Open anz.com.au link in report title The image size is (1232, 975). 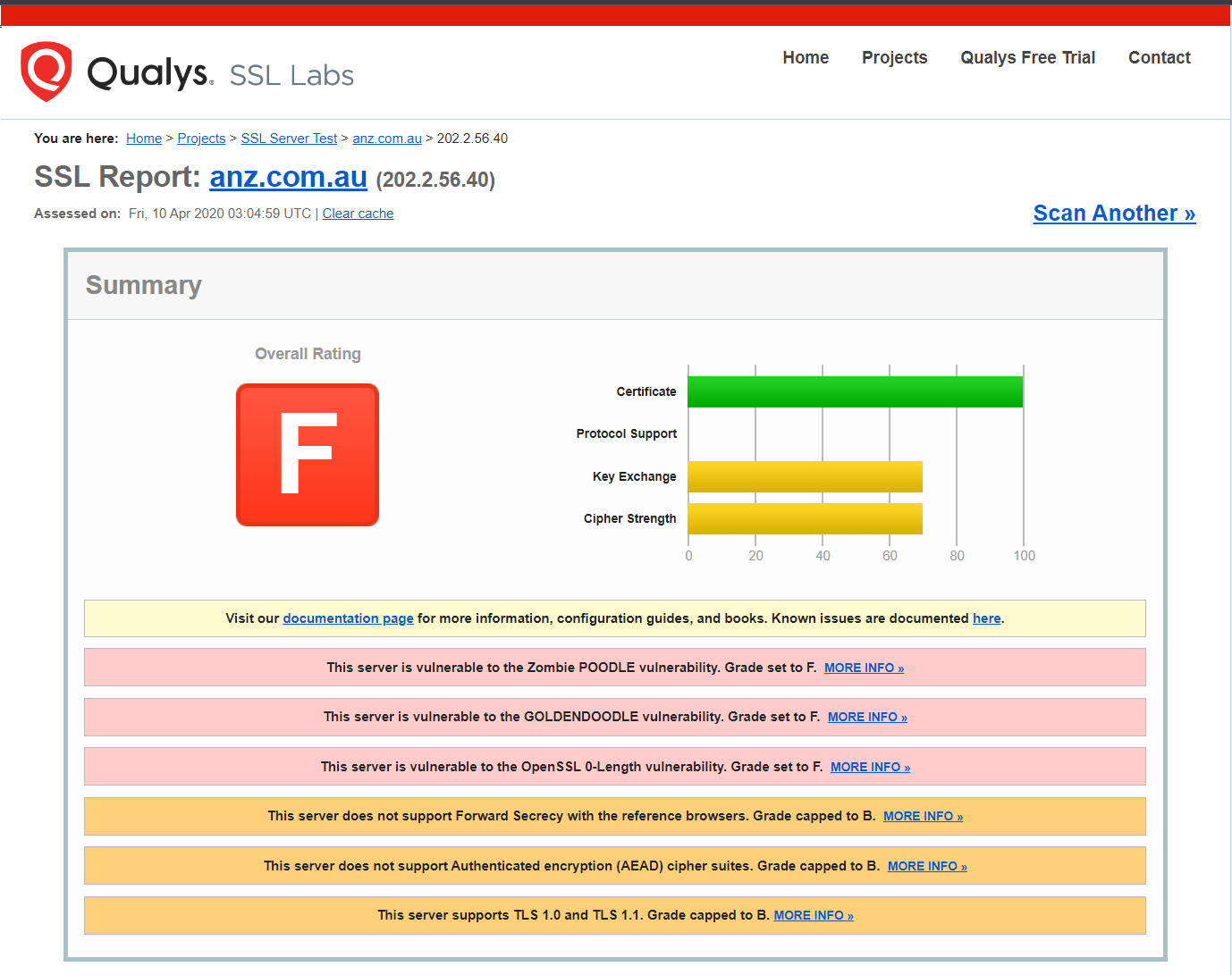[x=288, y=178]
